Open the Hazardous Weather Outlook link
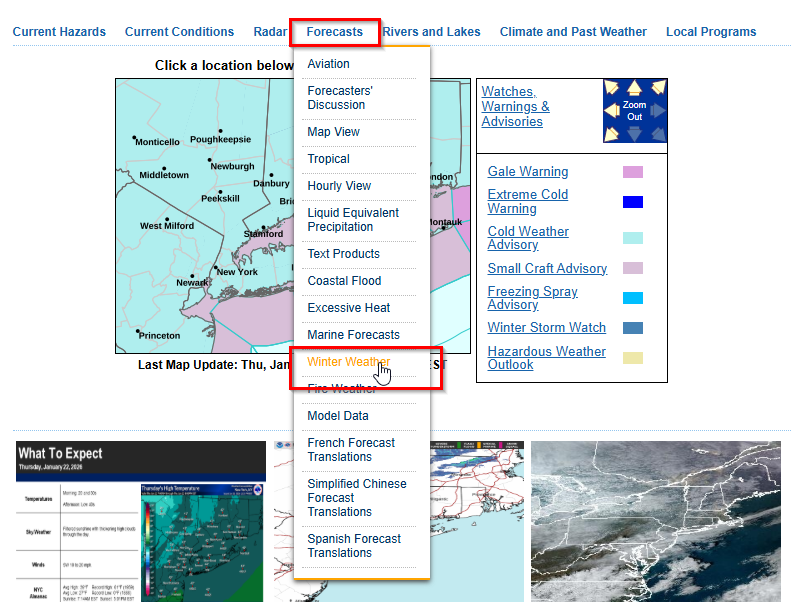The image size is (791, 602). coord(546,358)
